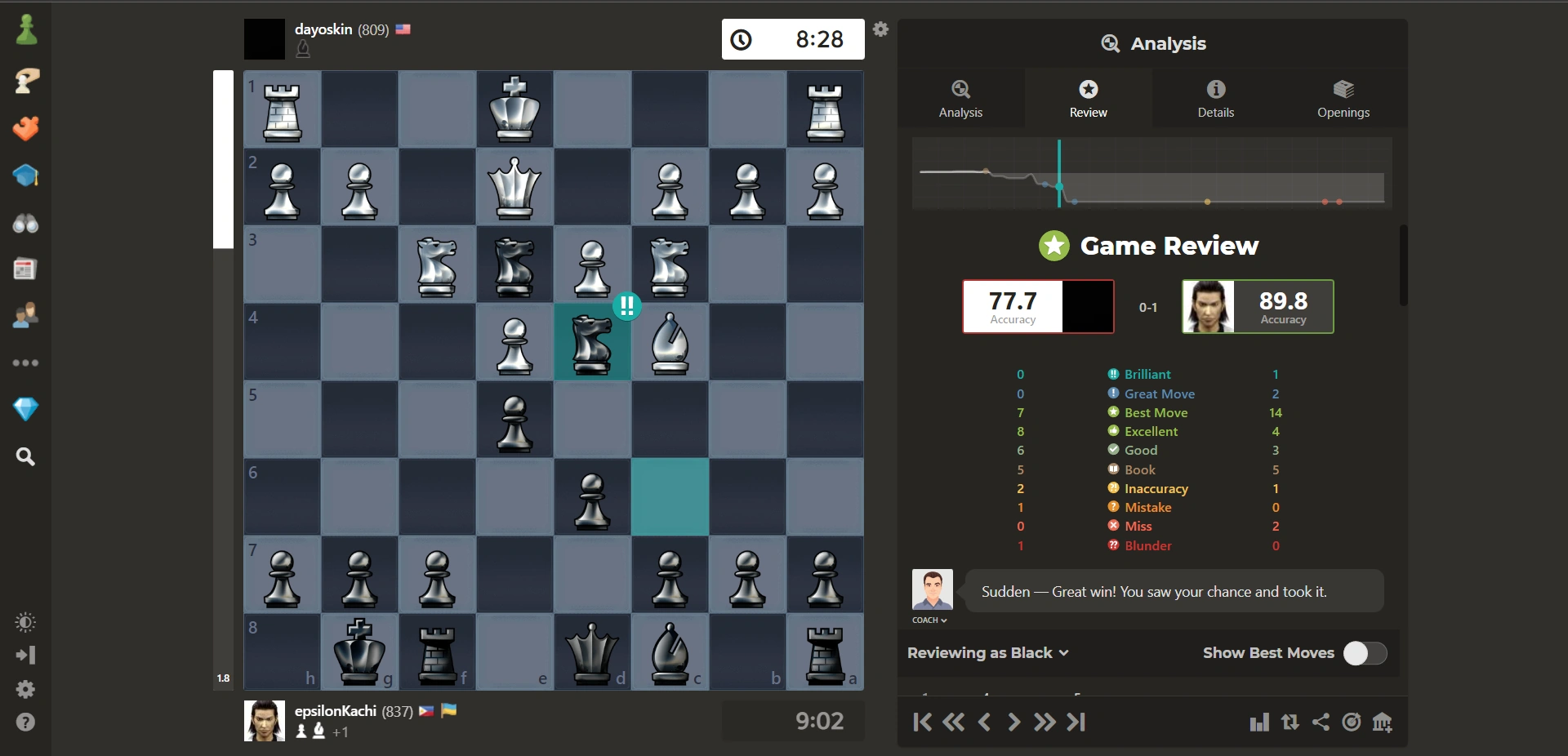Flip the board orientation
The height and width of the screenshot is (756, 1568).
pyautogui.click(x=1290, y=723)
